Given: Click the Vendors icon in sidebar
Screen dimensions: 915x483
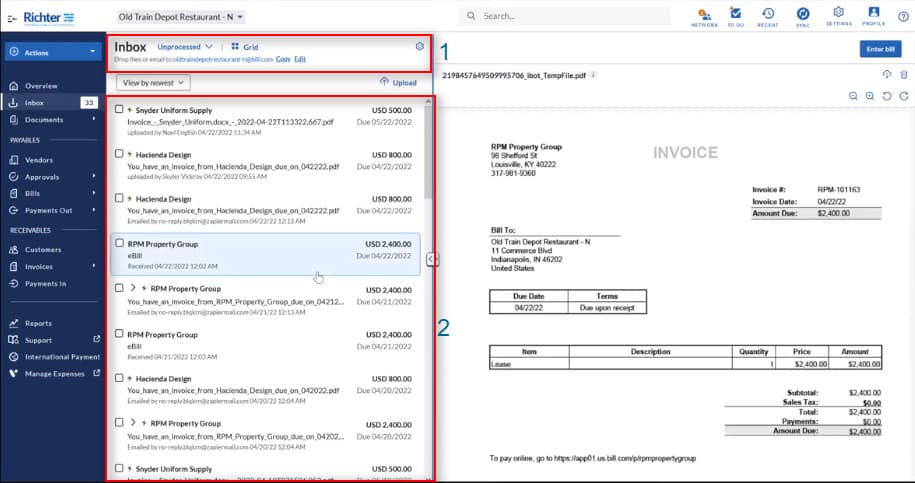Looking at the screenshot, I should [14, 160].
